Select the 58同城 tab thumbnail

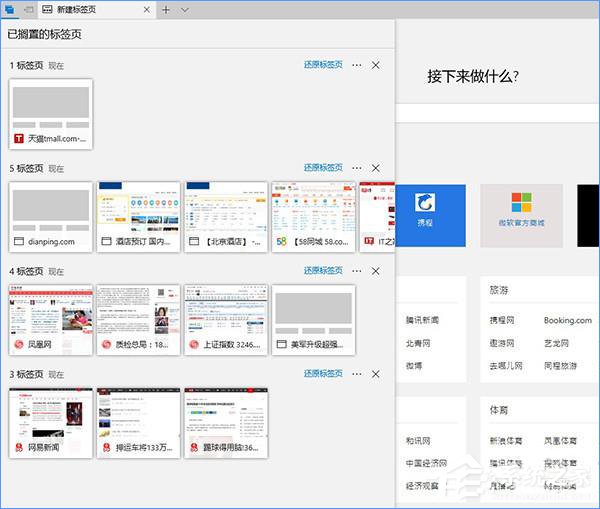(313, 216)
